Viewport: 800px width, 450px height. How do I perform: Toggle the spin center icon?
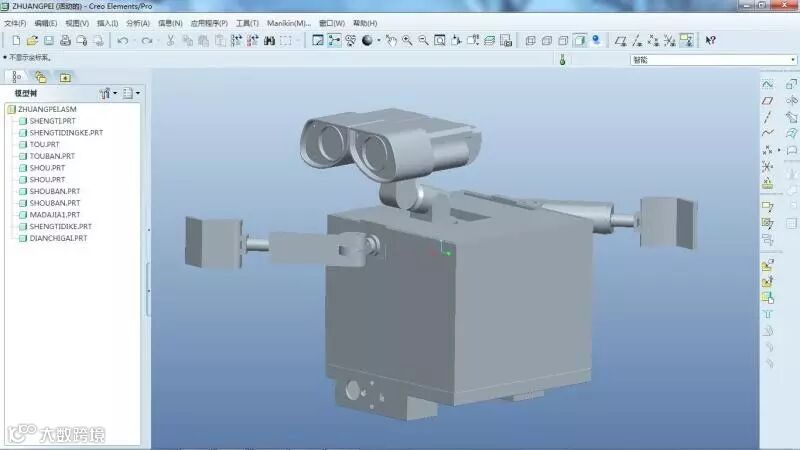334,40
